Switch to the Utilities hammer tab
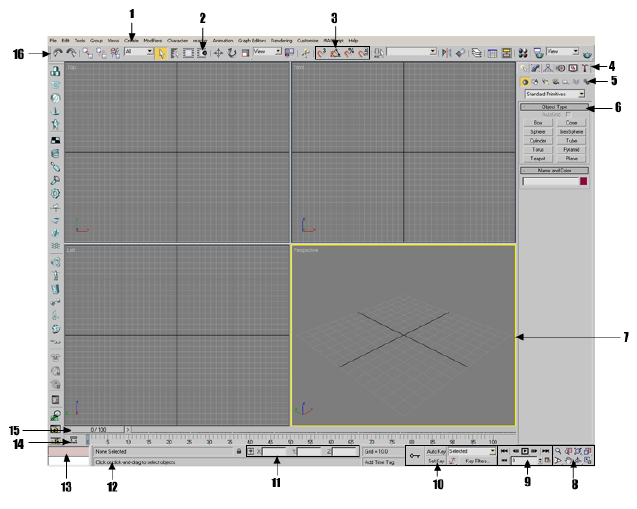 (x=584, y=68)
